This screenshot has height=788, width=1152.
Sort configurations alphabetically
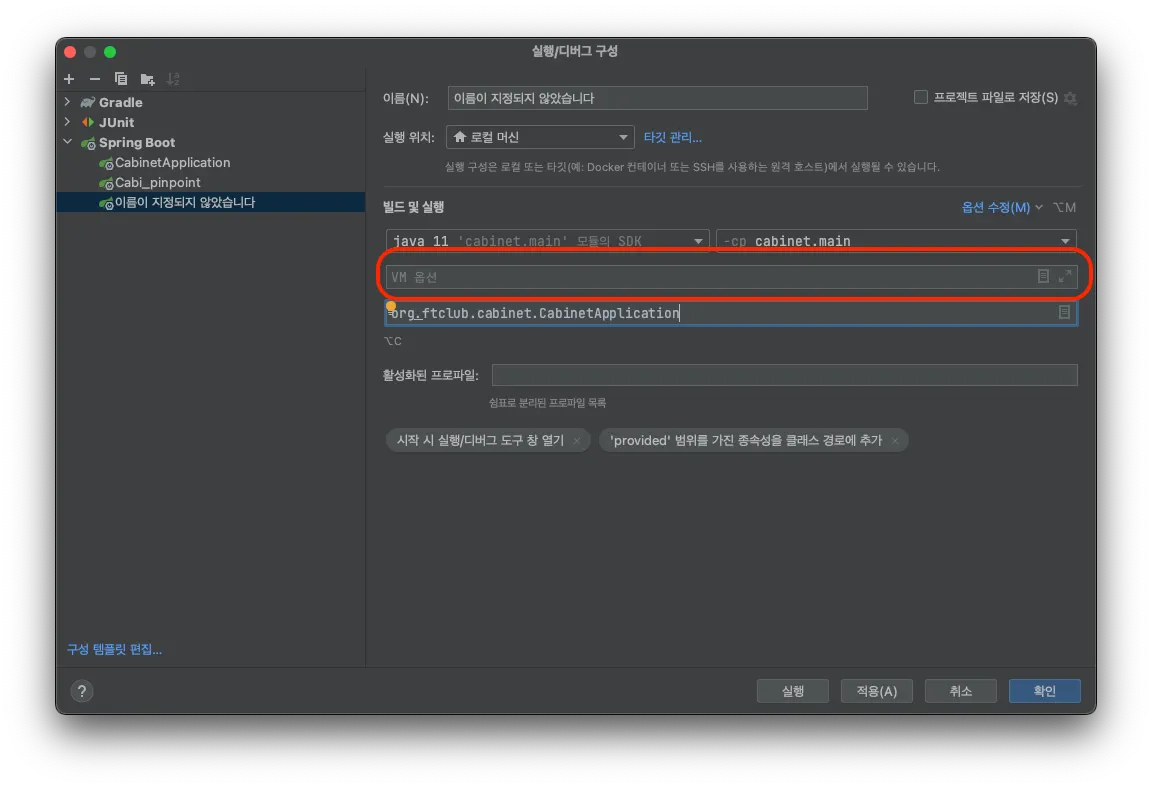[173, 79]
